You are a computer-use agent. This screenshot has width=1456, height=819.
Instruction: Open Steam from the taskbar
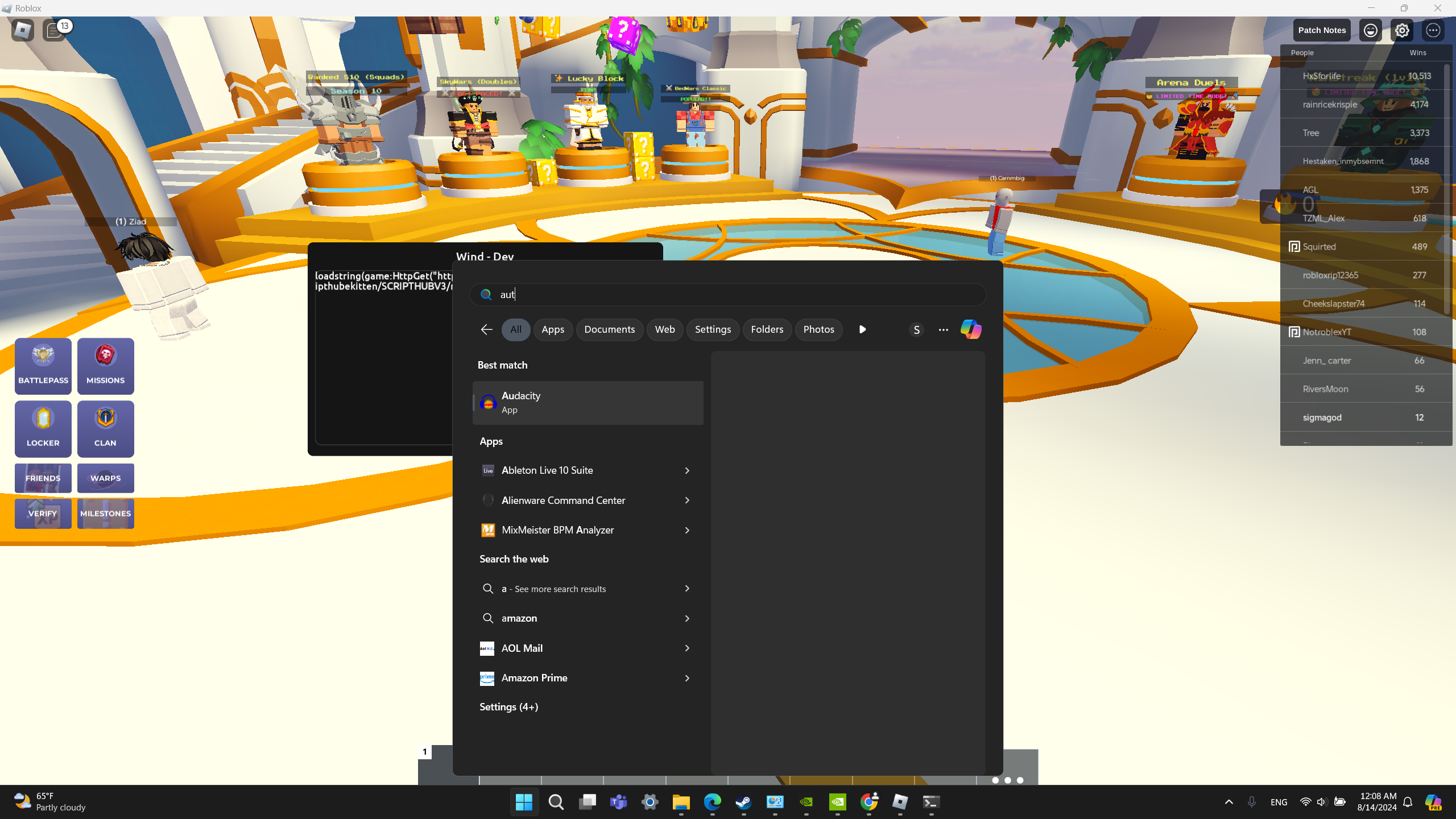point(743,802)
